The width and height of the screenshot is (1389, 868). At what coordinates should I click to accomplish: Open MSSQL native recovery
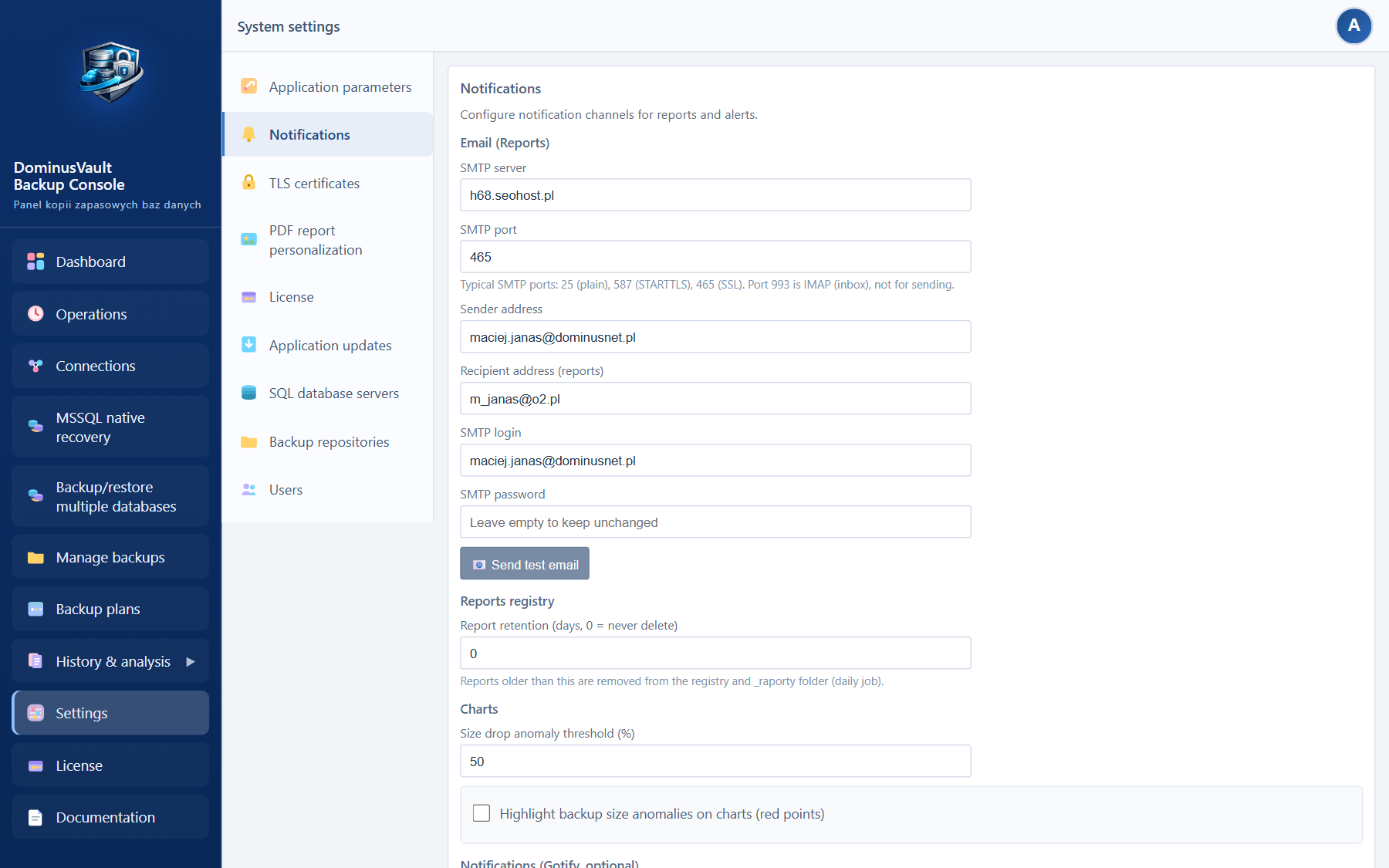110,427
